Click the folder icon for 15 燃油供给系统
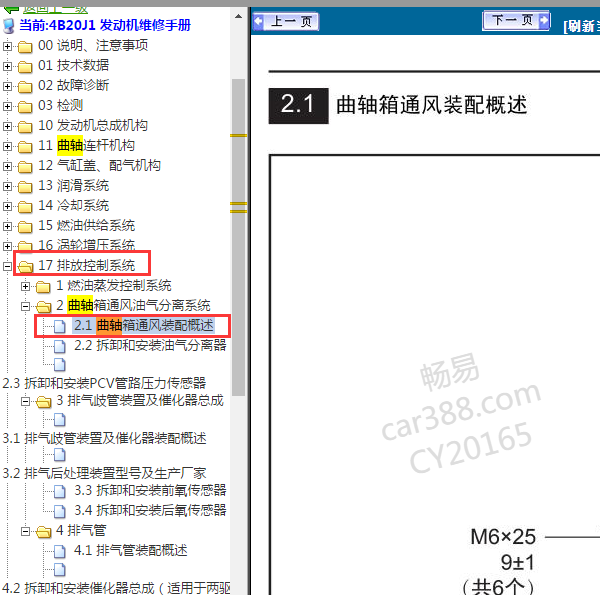Viewport: 600px width, 595px height. tap(25, 227)
